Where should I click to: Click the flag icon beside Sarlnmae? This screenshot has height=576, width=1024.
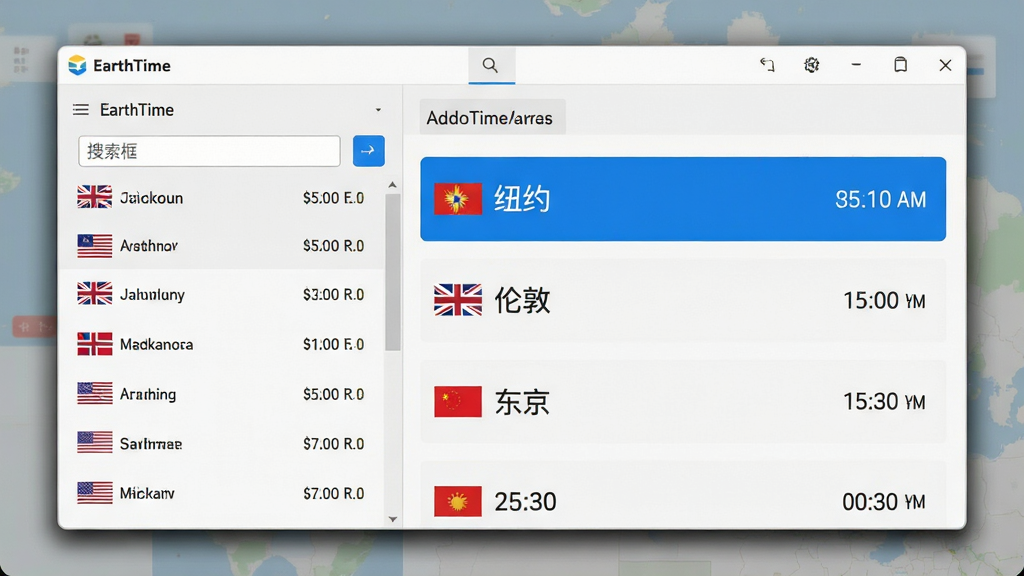(95, 442)
